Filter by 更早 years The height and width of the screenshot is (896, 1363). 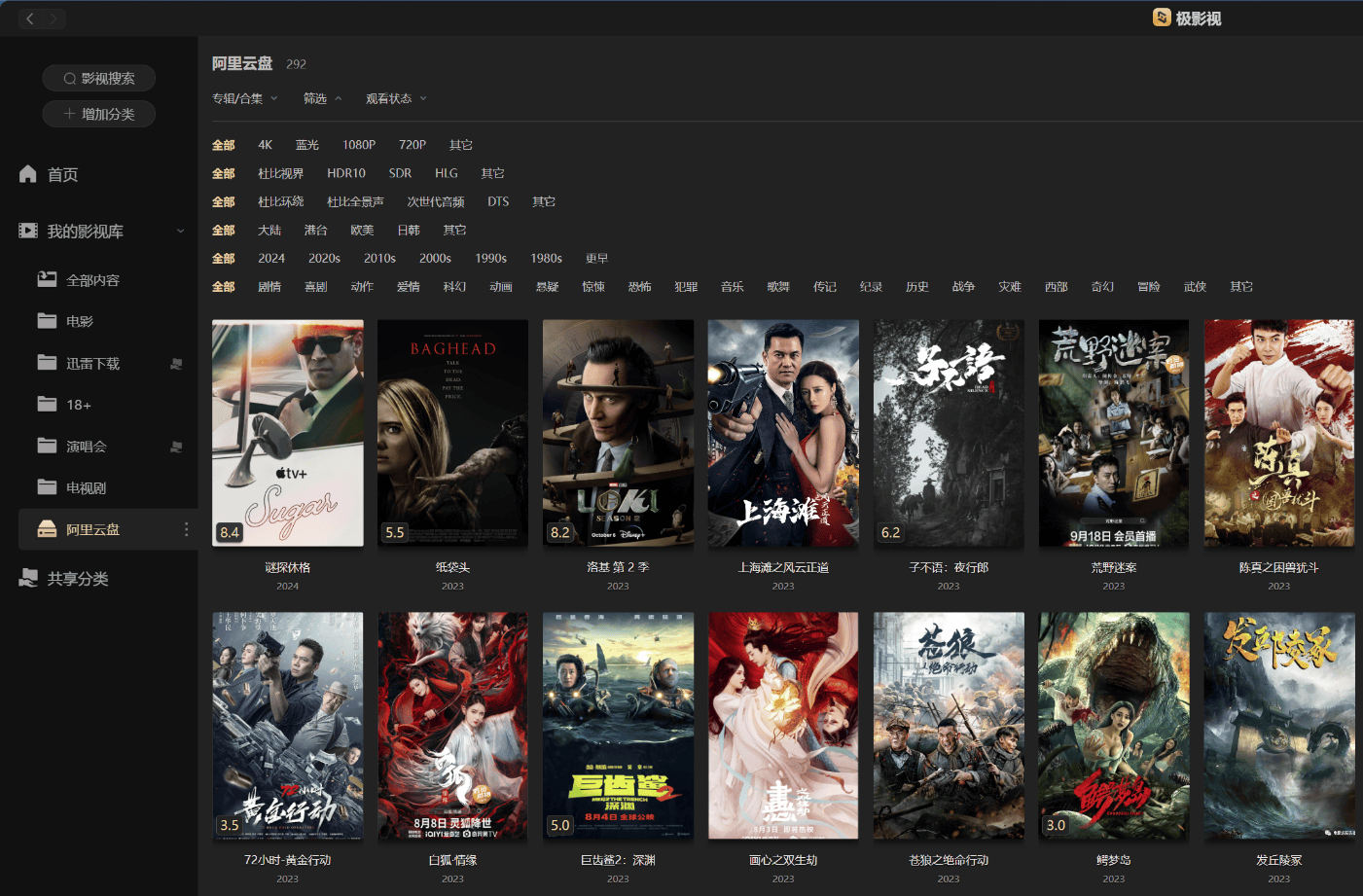click(597, 258)
